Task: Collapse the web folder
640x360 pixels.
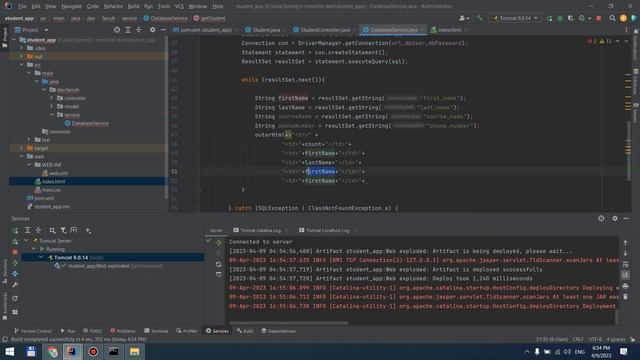Action: coord(22,156)
